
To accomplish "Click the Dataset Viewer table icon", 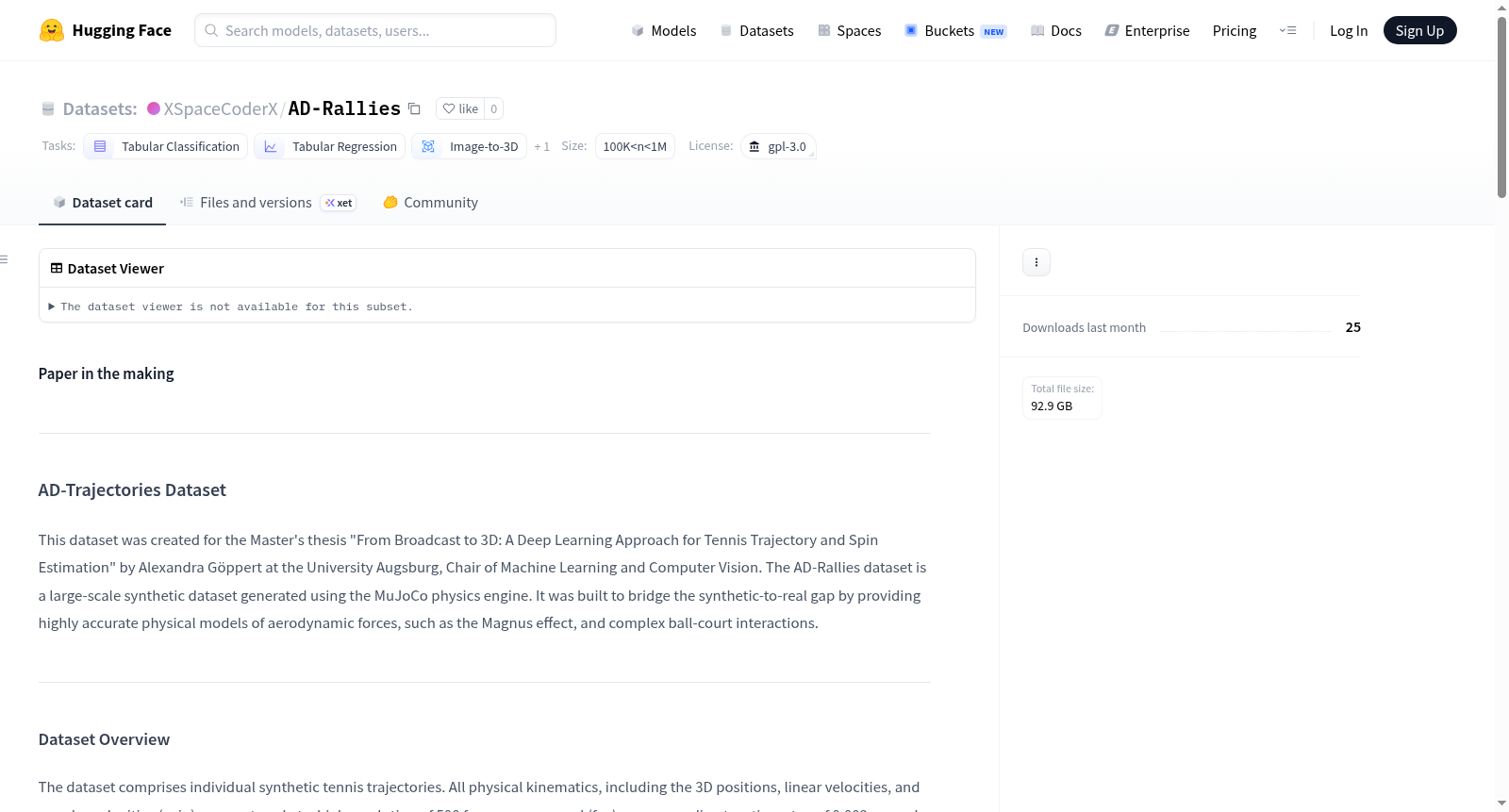I will [x=57, y=268].
